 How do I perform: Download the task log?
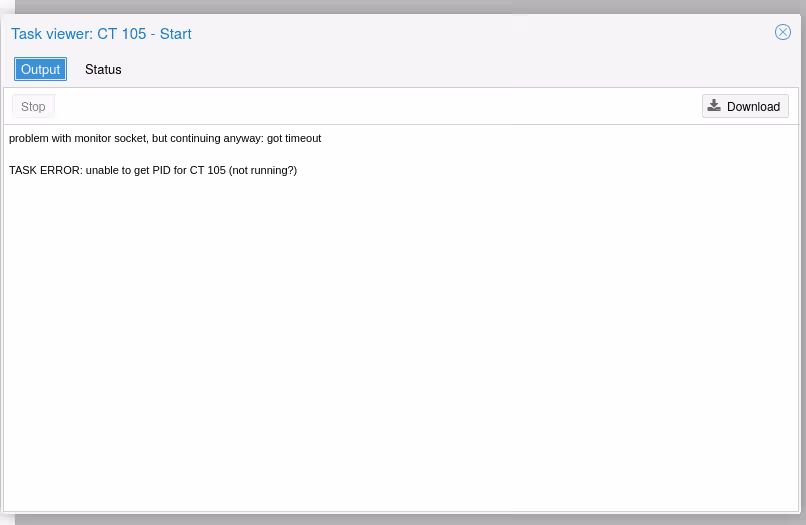point(745,106)
